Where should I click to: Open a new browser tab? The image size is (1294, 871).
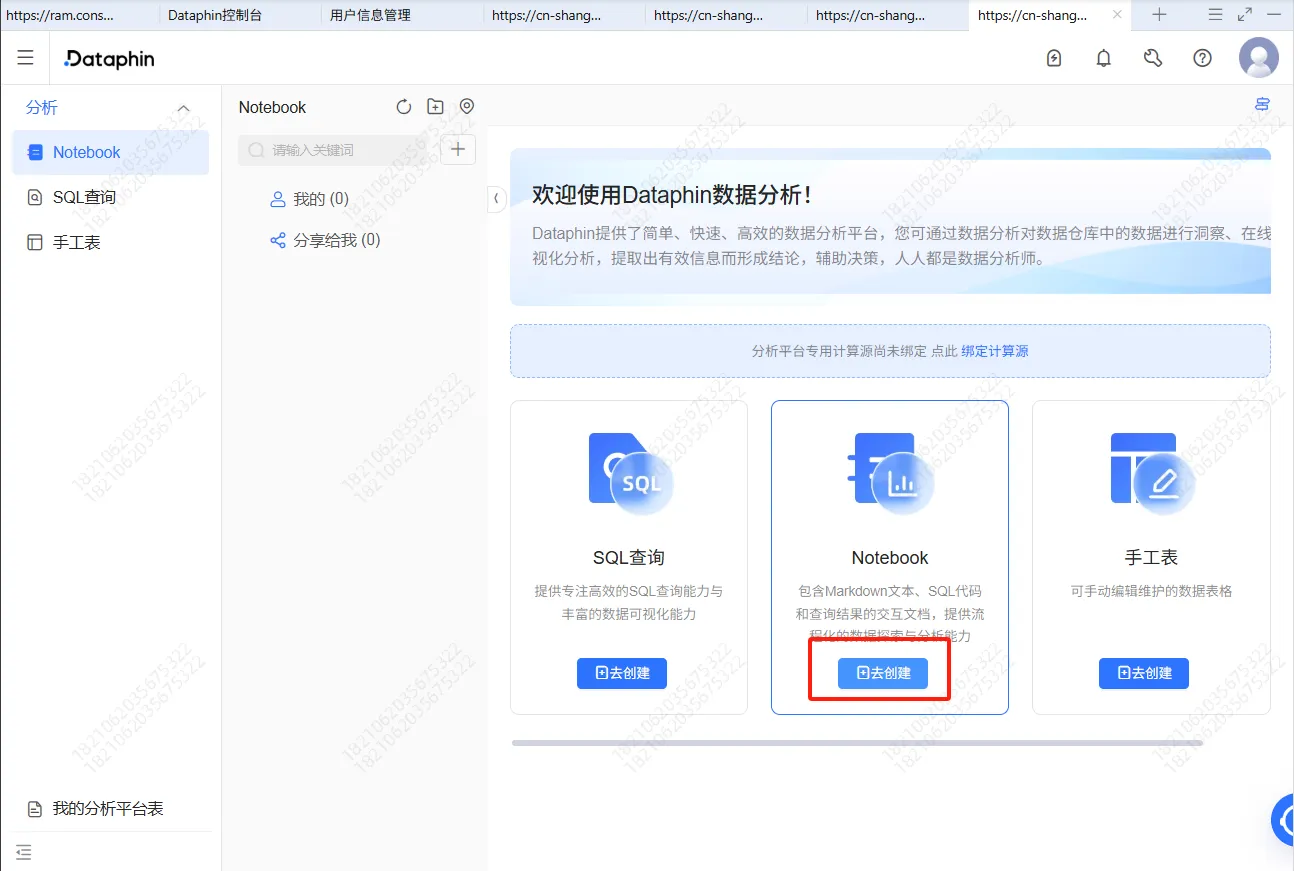click(x=1159, y=14)
